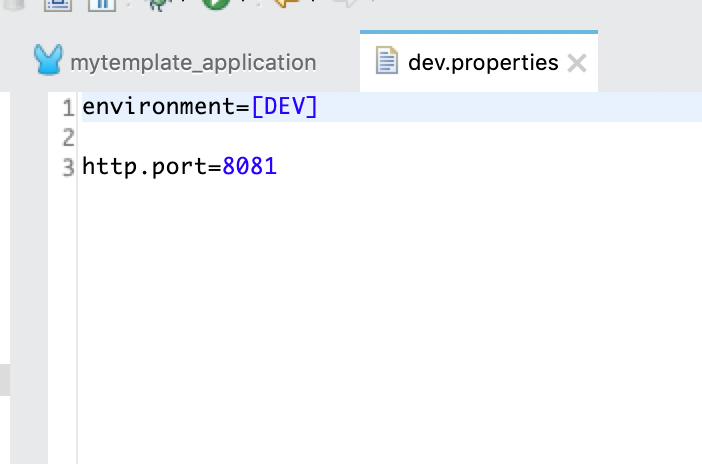Open the Back history dropdown arrow

tap(313, 1)
